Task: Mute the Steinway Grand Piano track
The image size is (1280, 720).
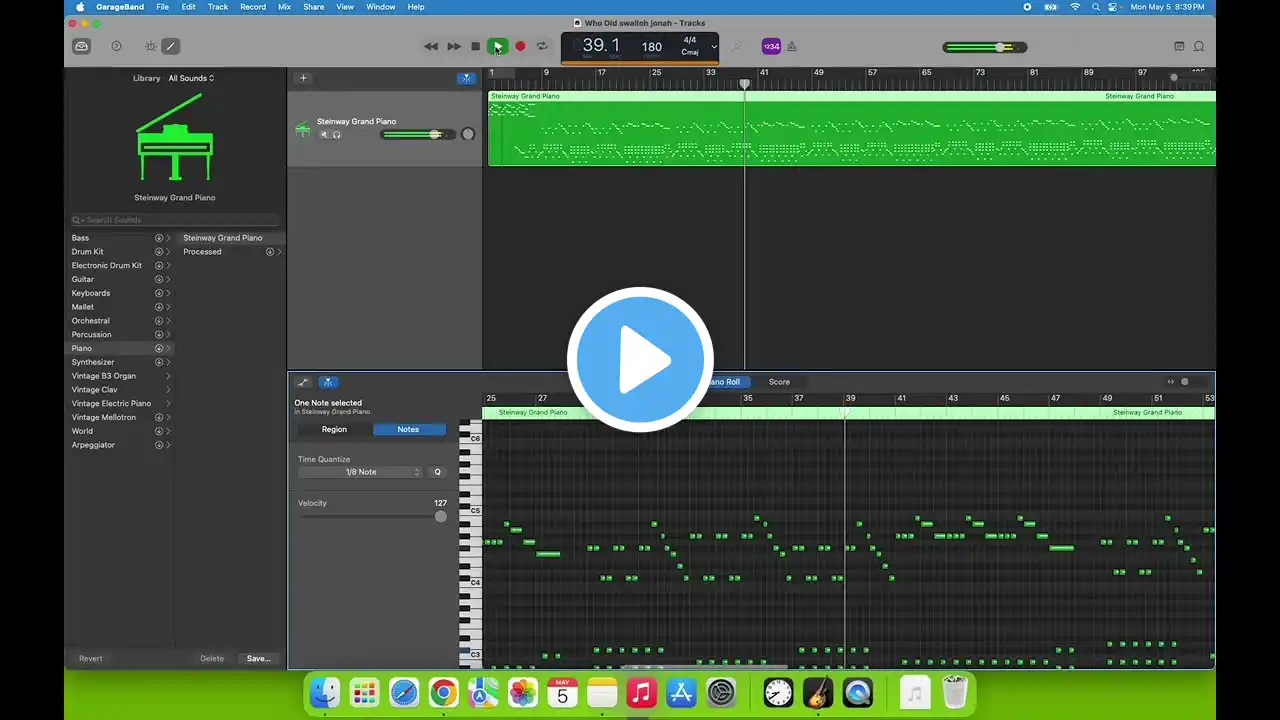Action: (324, 134)
